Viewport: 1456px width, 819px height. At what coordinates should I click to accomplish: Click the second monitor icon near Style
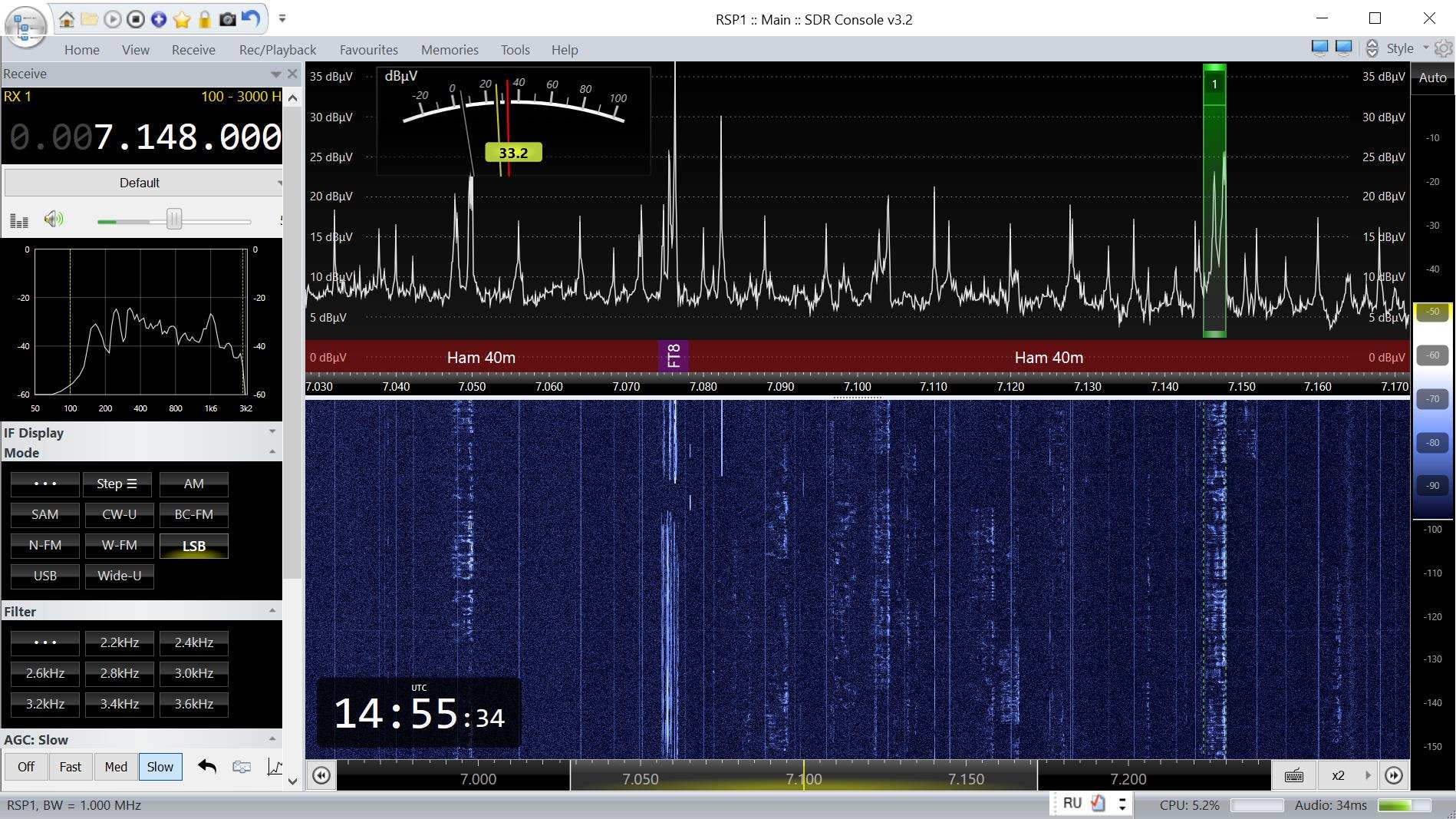[1344, 48]
